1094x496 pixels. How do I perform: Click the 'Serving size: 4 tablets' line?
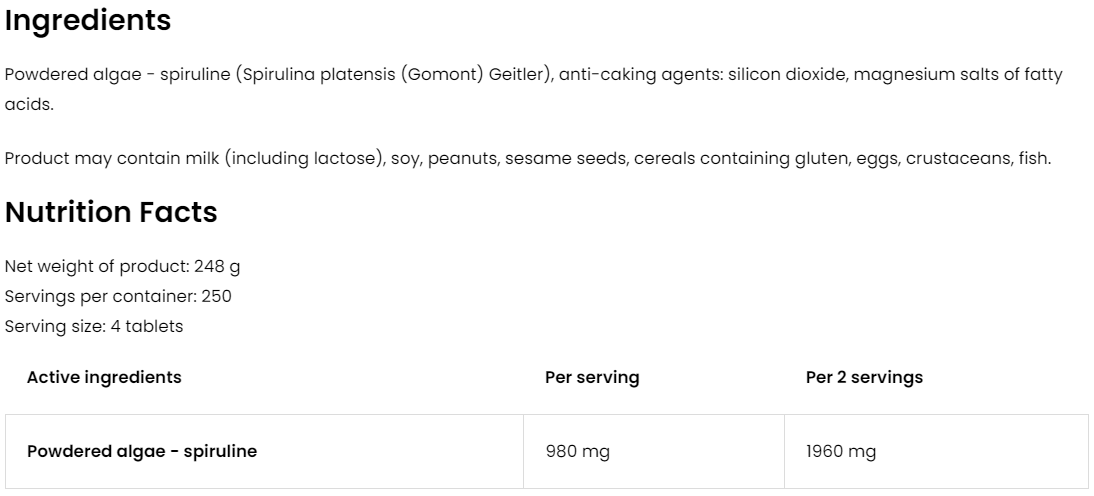coord(94,327)
